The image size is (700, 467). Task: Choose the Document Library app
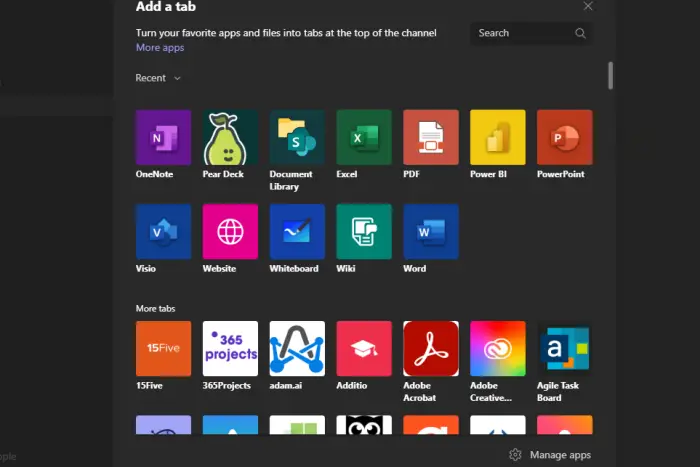pos(297,138)
